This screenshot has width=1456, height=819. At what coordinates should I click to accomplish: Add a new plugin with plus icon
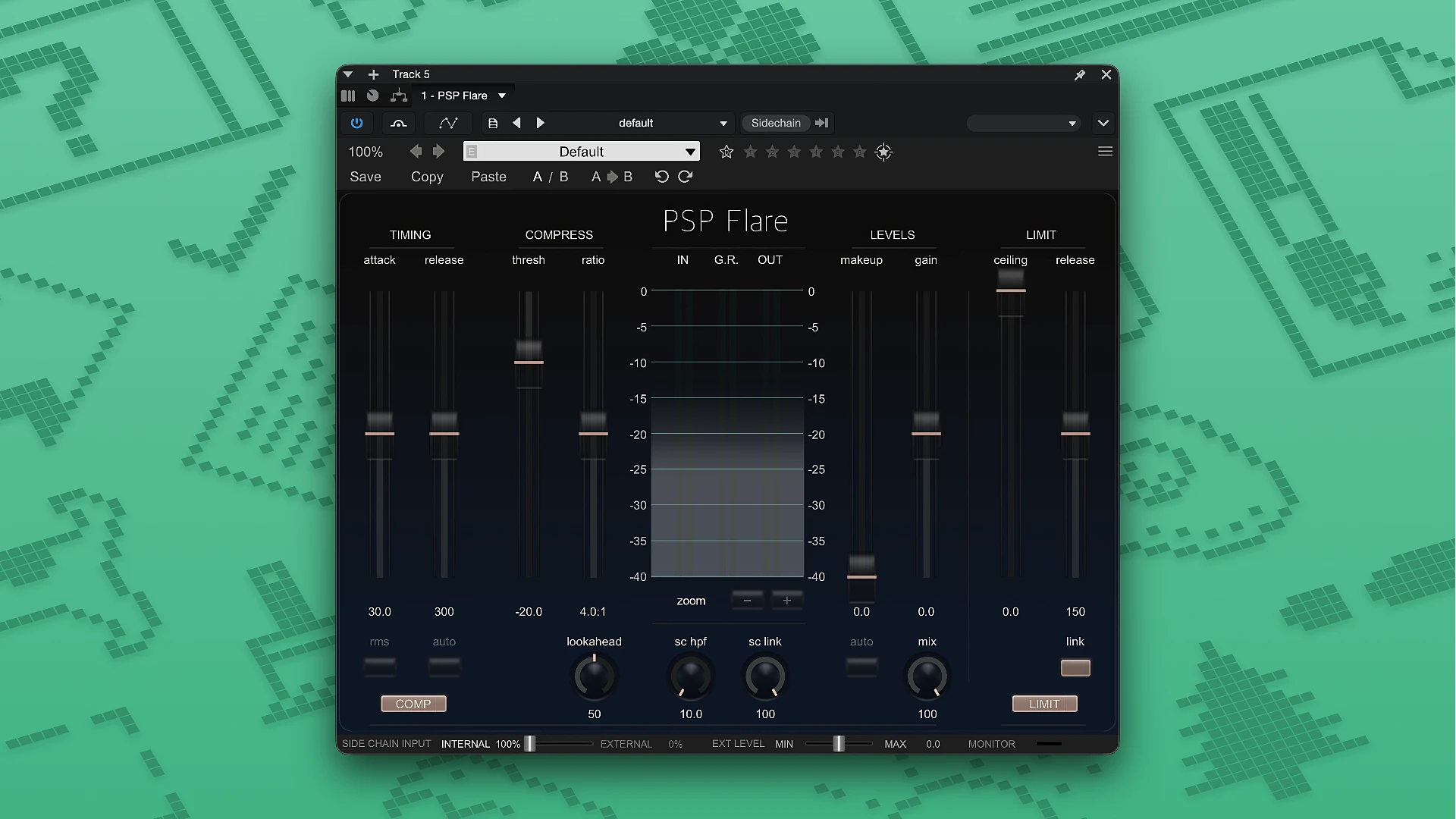point(373,74)
